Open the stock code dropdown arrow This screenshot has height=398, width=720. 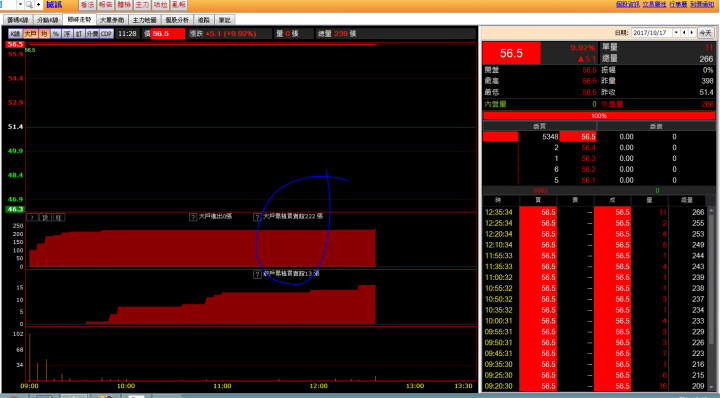coord(20,5)
